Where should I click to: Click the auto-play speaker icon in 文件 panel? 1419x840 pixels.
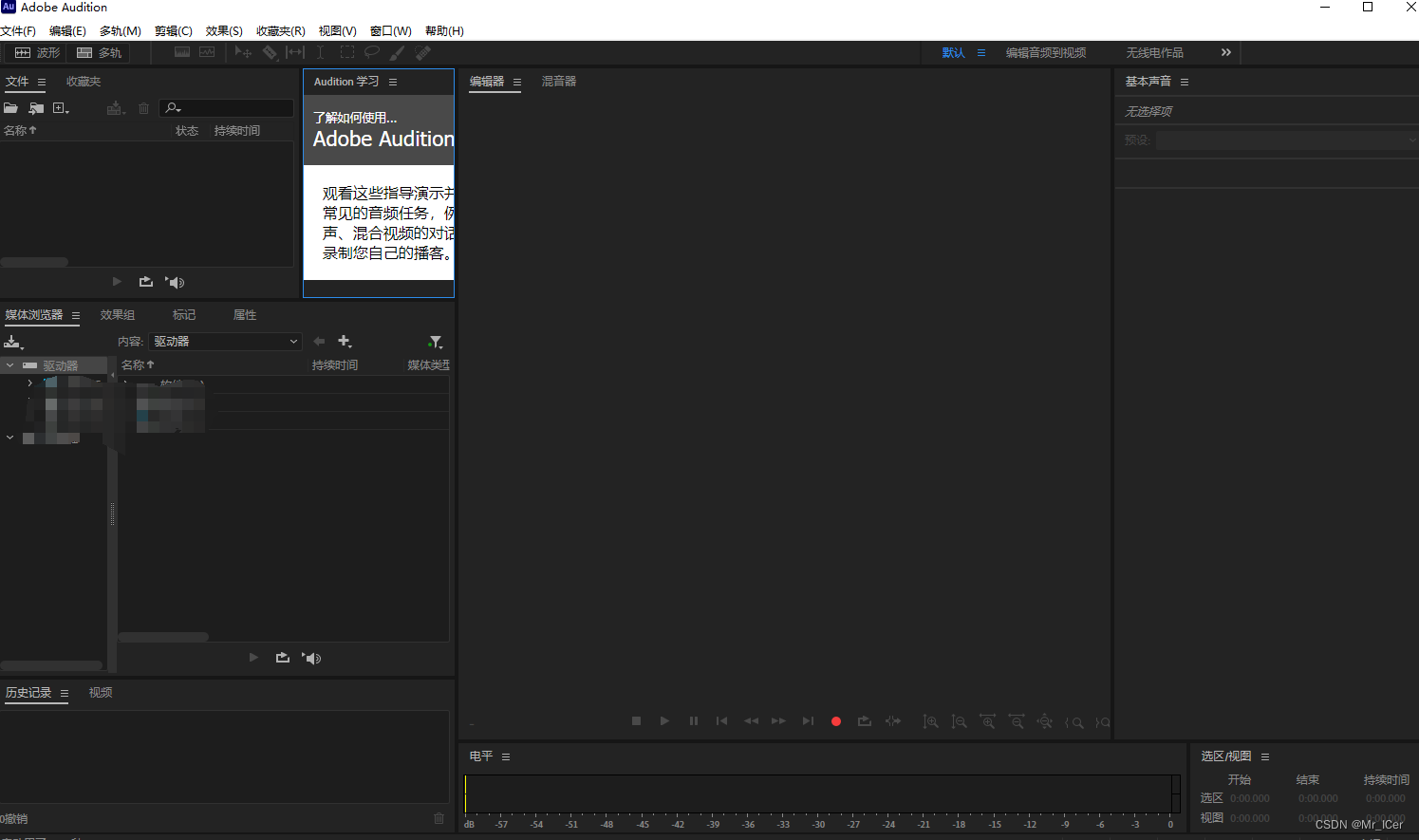click(175, 282)
